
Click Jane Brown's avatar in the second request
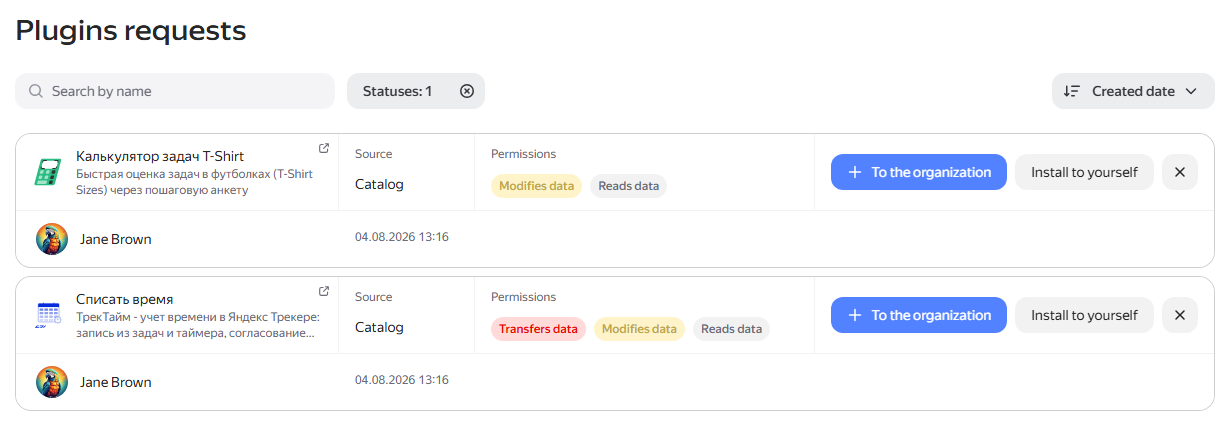[x=52, y=382]
